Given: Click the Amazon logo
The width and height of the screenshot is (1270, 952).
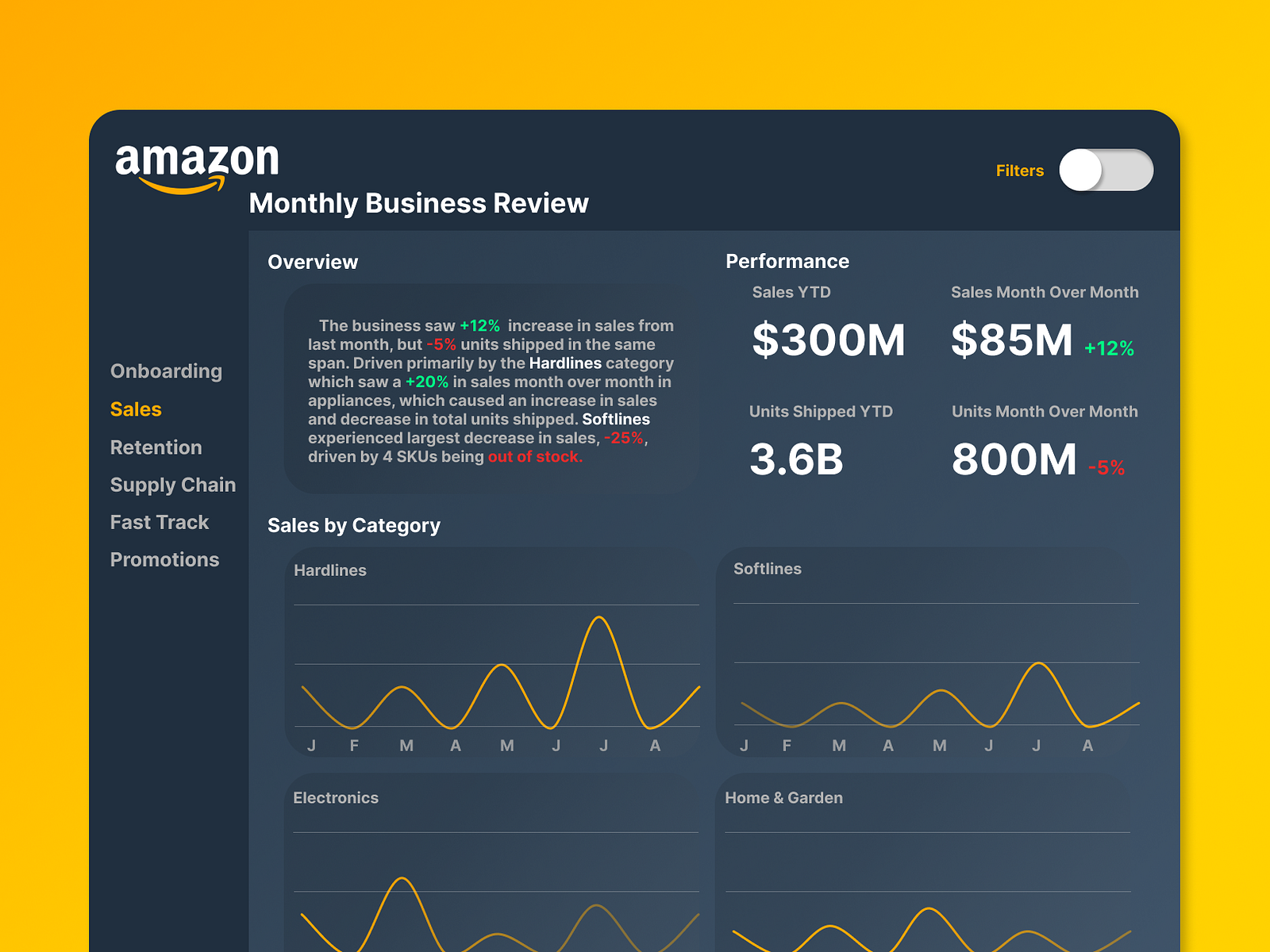Looking at the screenshot, I should (197, 168).
